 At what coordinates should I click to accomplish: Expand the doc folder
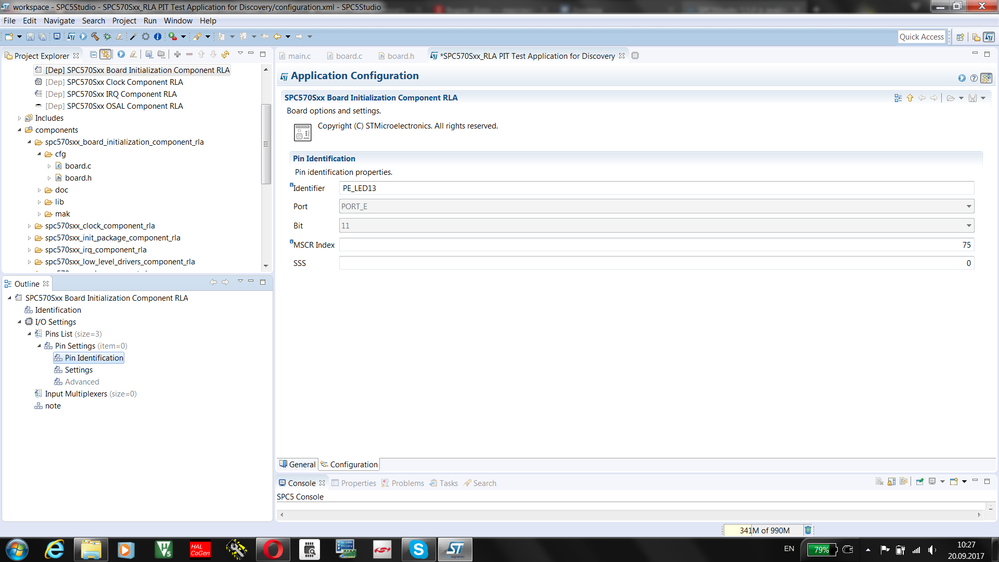(x=40, y=190)
